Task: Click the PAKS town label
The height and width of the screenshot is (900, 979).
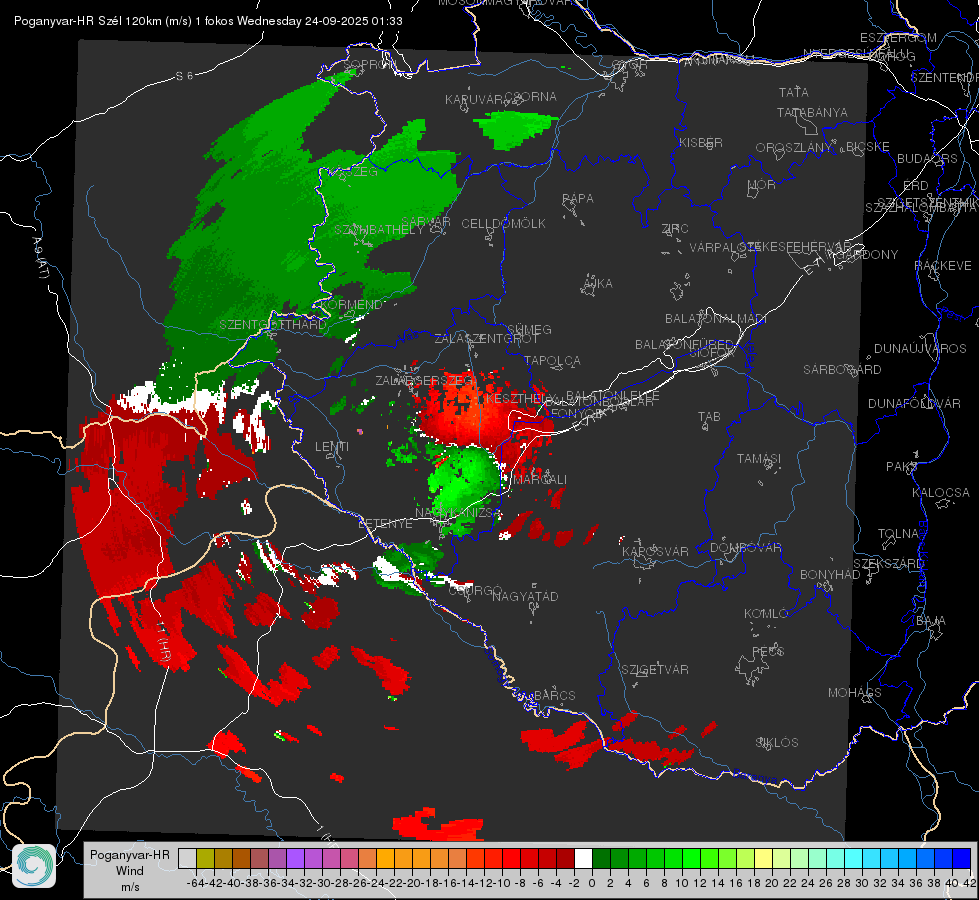Action: [902, 467]
